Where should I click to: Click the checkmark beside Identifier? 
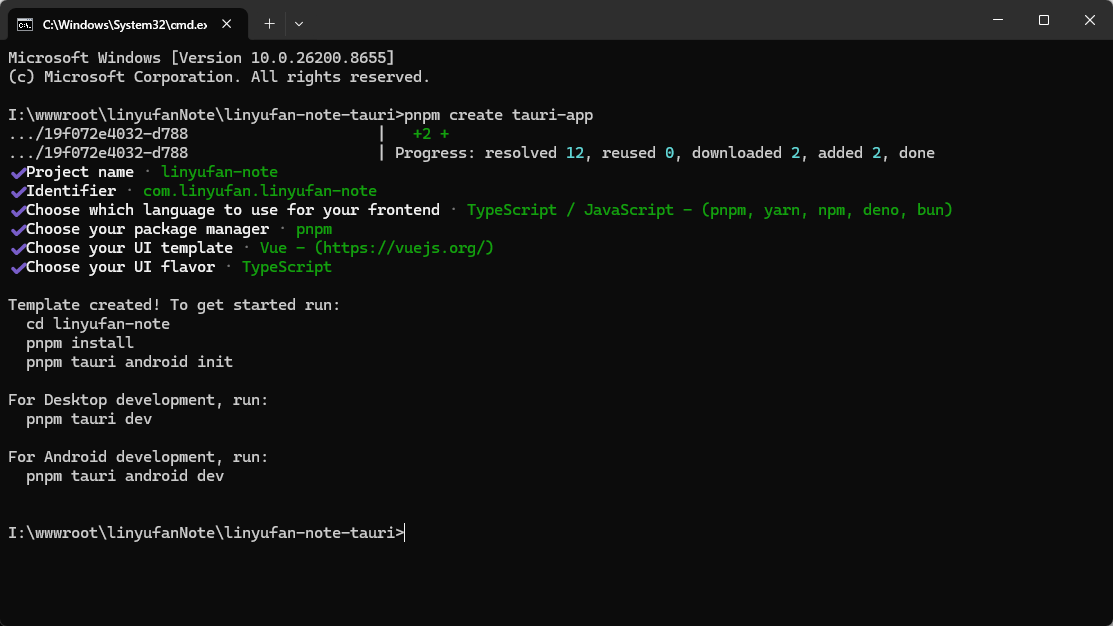(x=18, y=192)
